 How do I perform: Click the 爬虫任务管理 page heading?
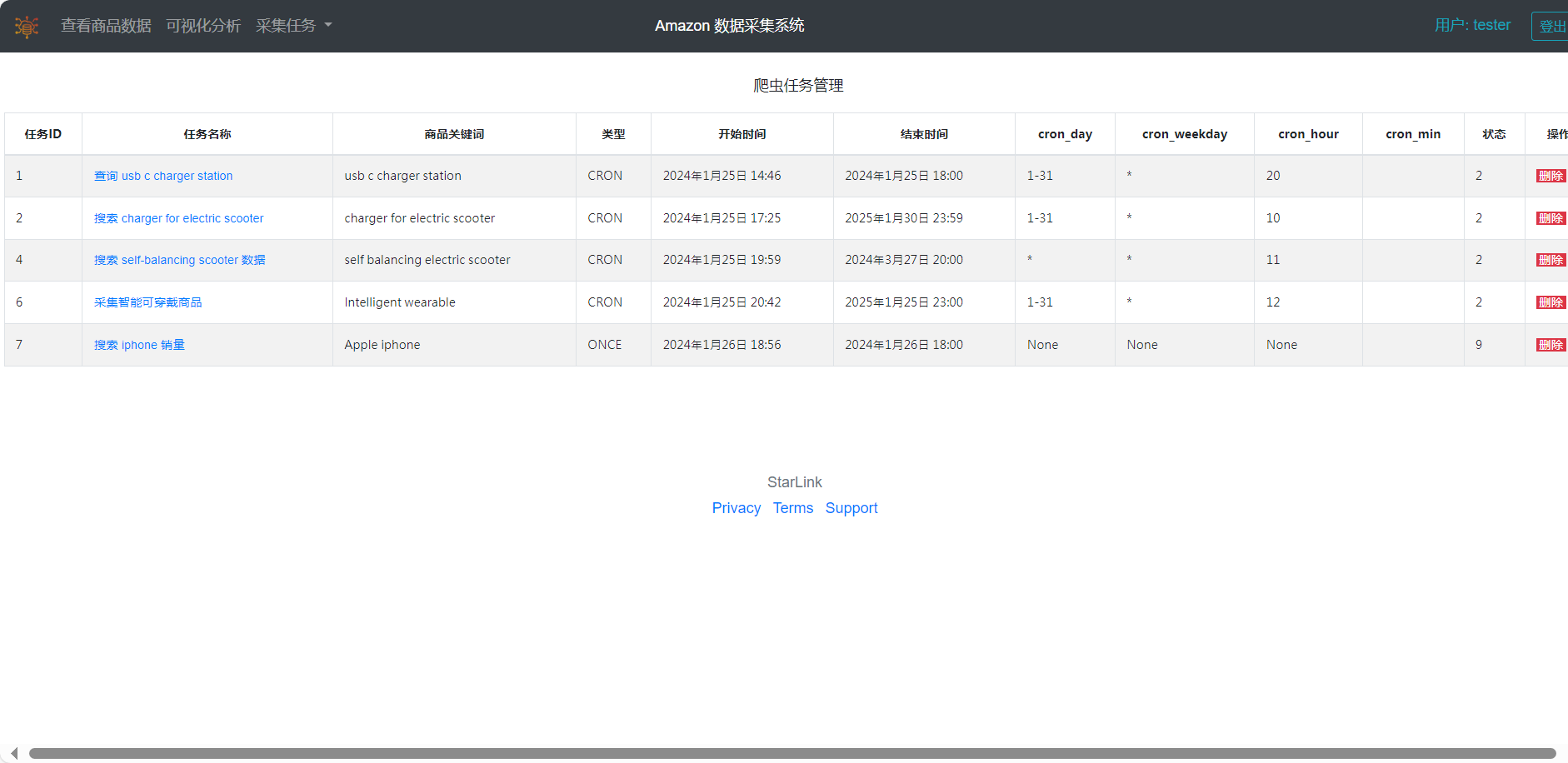pos(798,86)
